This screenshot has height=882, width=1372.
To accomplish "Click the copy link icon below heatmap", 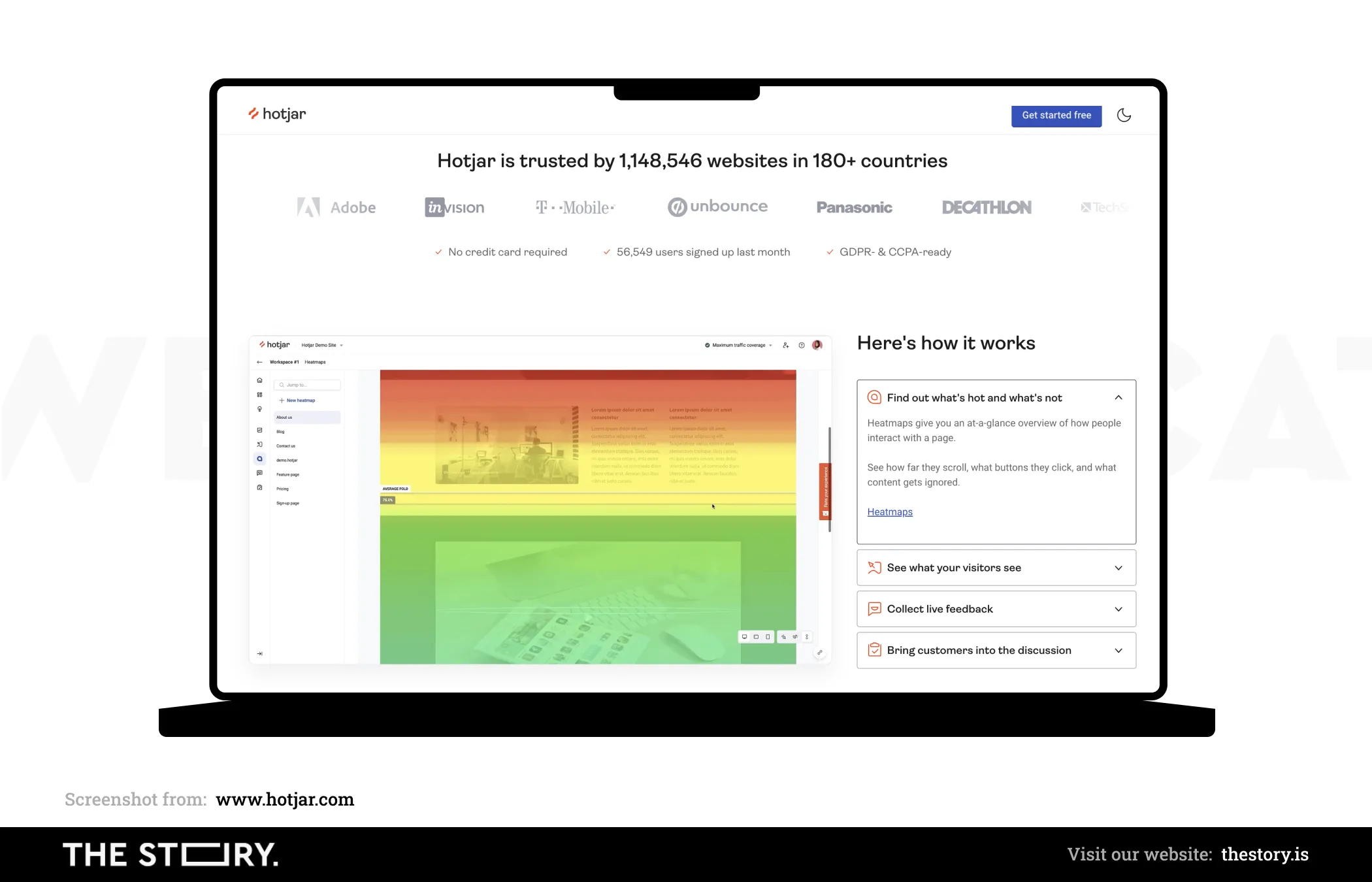I will 820,652.
